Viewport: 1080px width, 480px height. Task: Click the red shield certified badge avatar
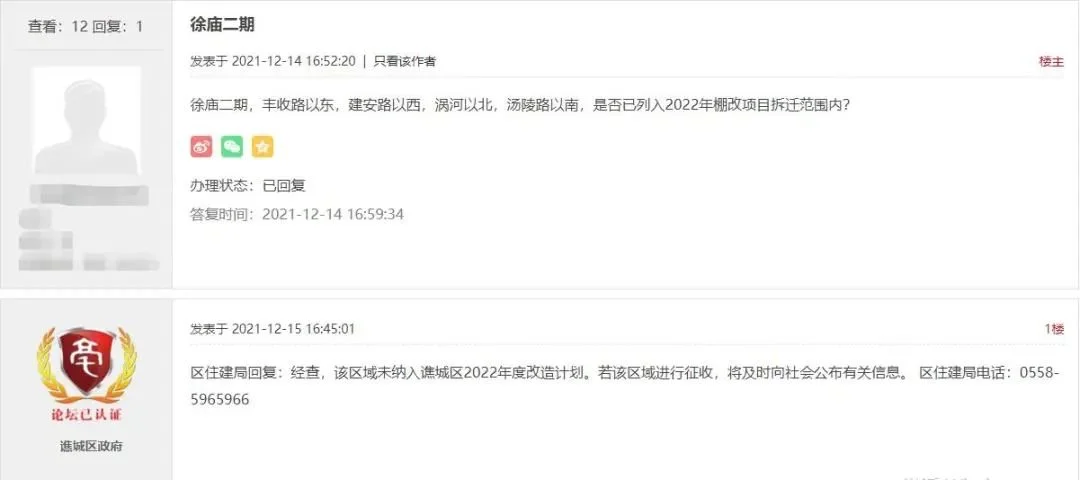[86, 365]
